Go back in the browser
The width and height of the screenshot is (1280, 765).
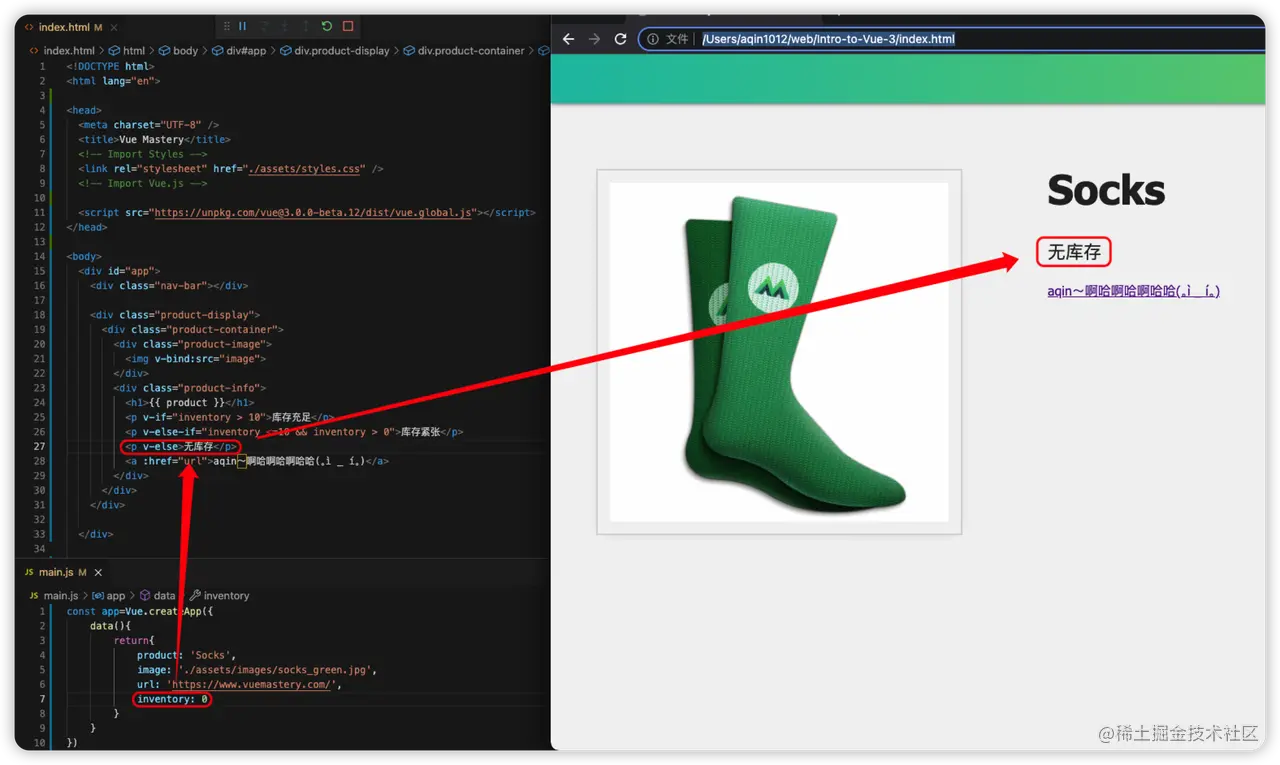point(568,39)
